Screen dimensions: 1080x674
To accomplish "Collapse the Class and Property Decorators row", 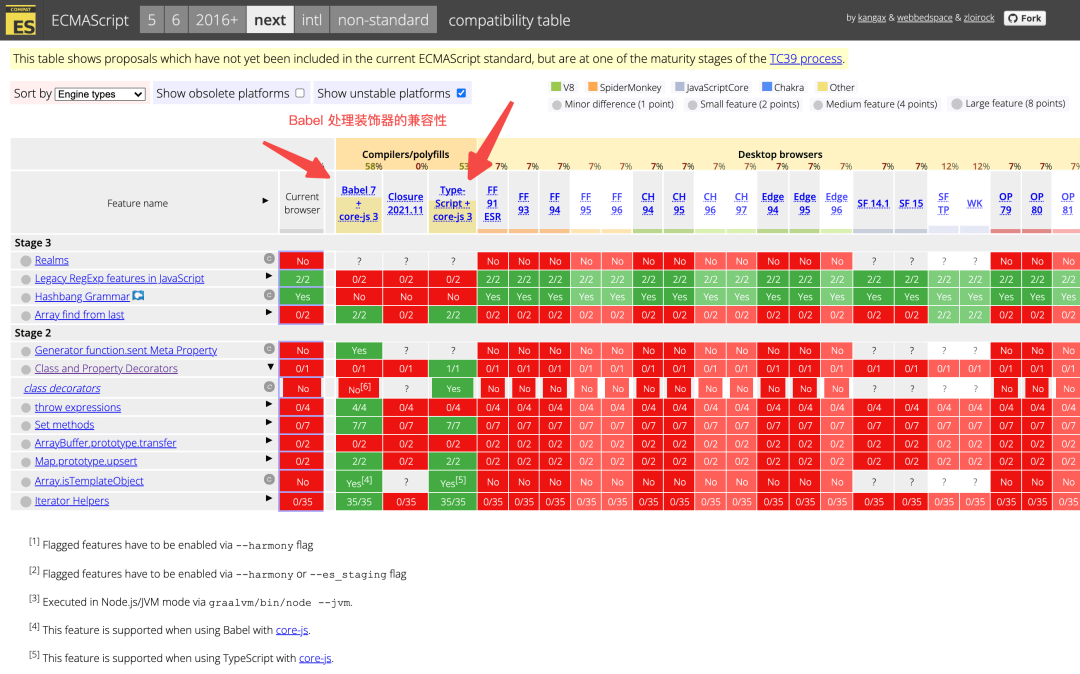I will coord(270,367).
